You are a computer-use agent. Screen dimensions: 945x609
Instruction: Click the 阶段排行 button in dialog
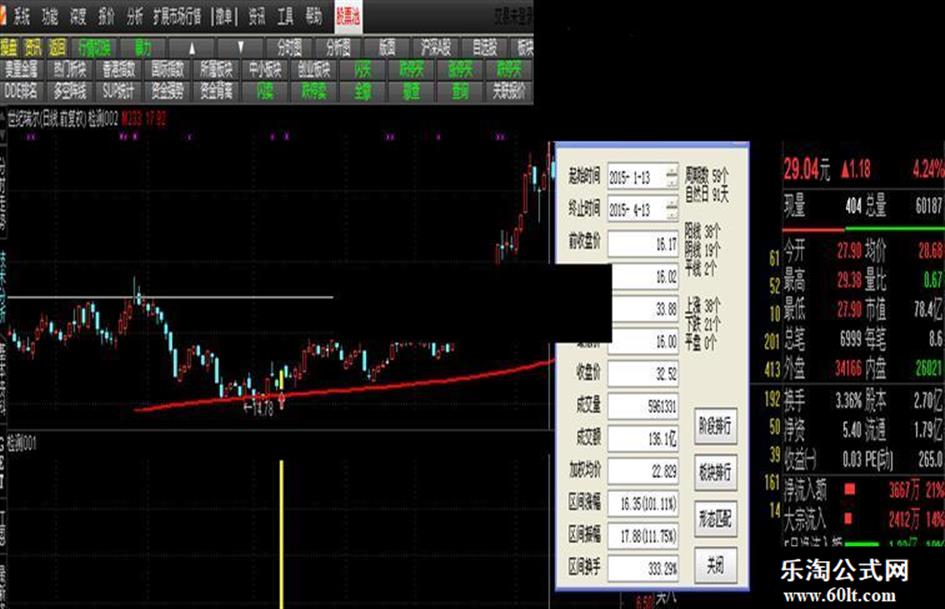pos(715,426)
